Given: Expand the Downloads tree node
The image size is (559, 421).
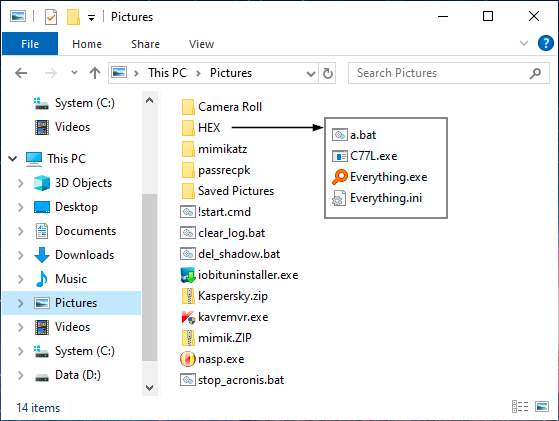Looking at the screenshot, I should tap(21, 255).
